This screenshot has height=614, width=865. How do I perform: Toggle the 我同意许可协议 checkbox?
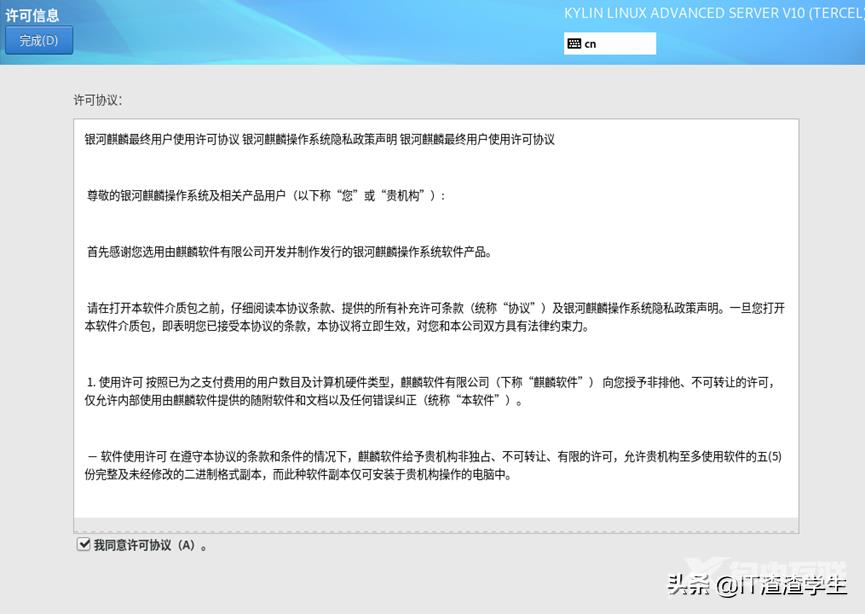point(83,545)
